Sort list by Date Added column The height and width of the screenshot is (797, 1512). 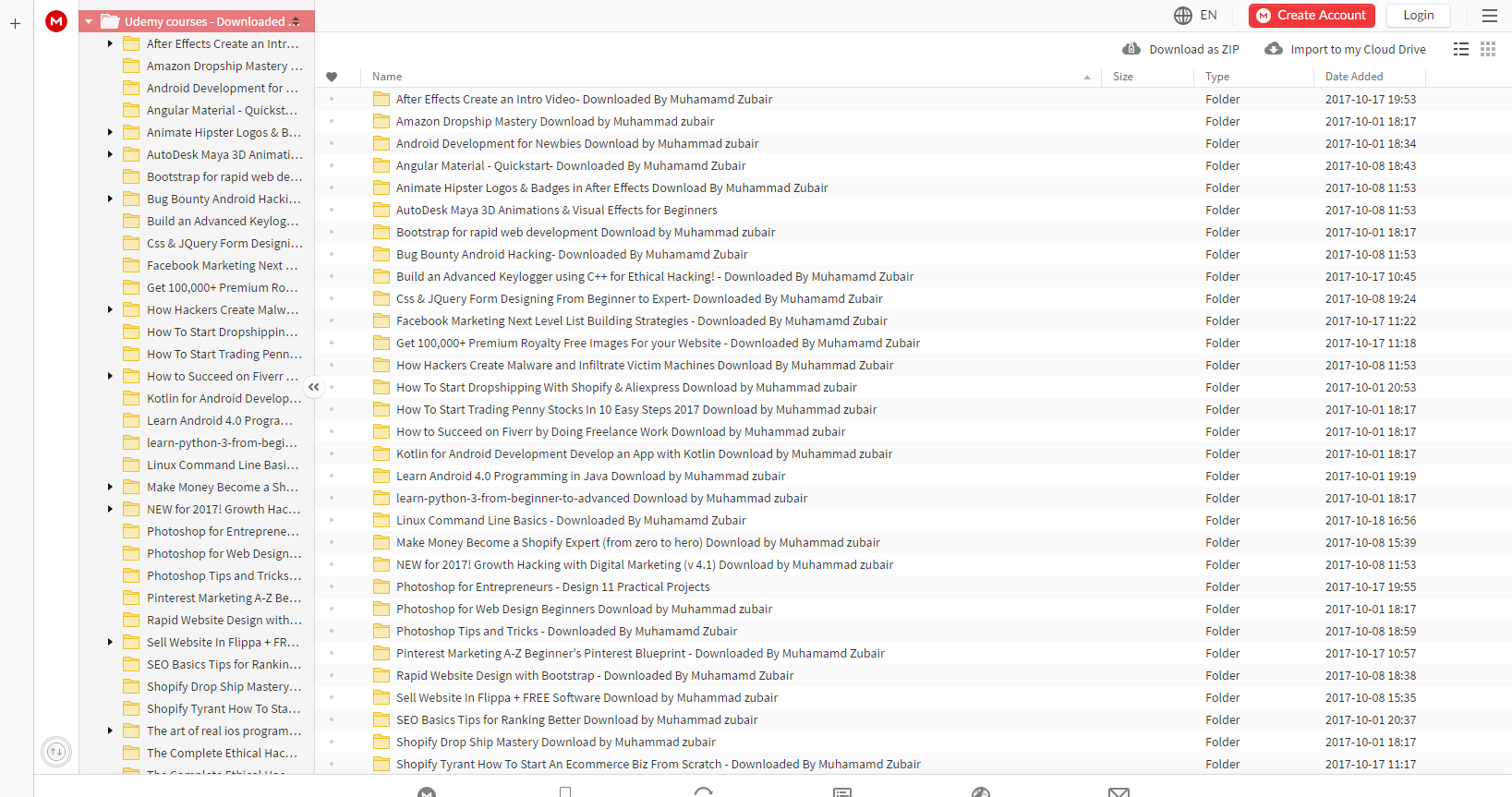pyautogui.click(x=1369, y=77)
